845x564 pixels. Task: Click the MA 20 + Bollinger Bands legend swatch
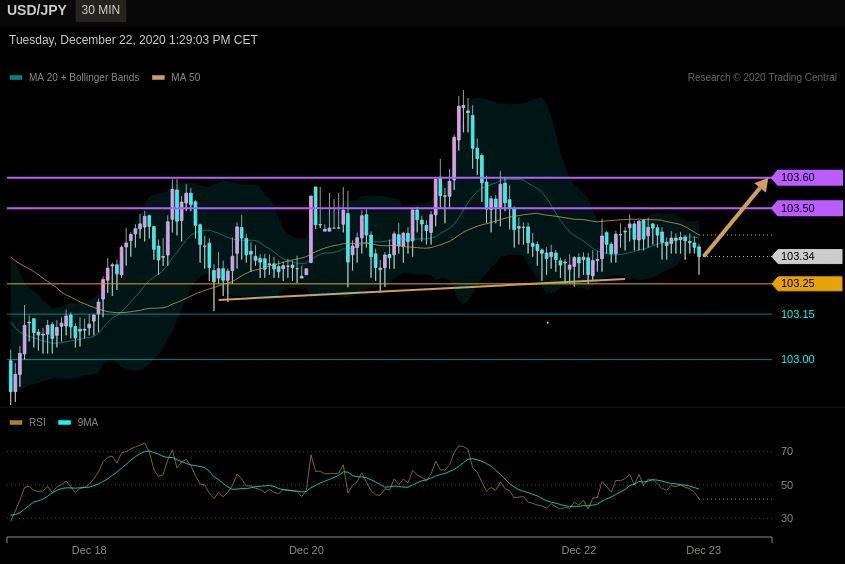[16, 78]
